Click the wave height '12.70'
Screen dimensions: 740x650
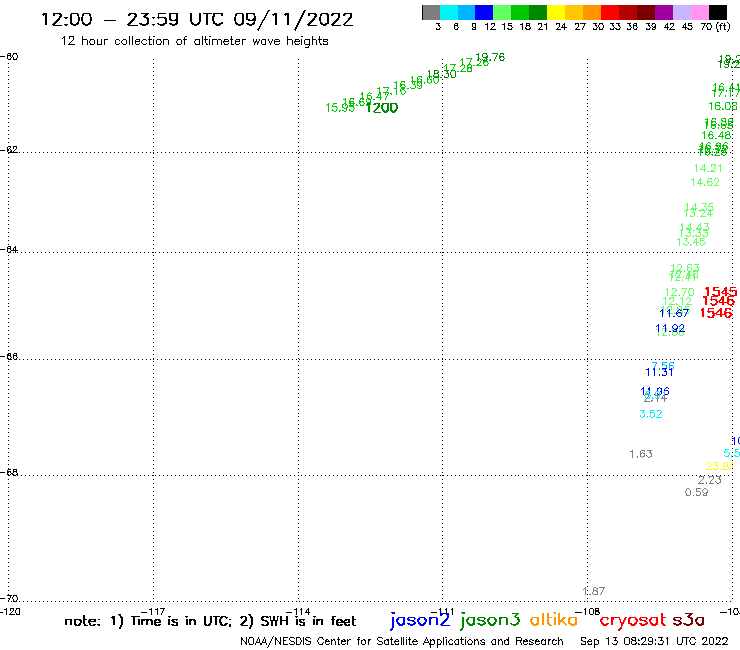[680, 292]
